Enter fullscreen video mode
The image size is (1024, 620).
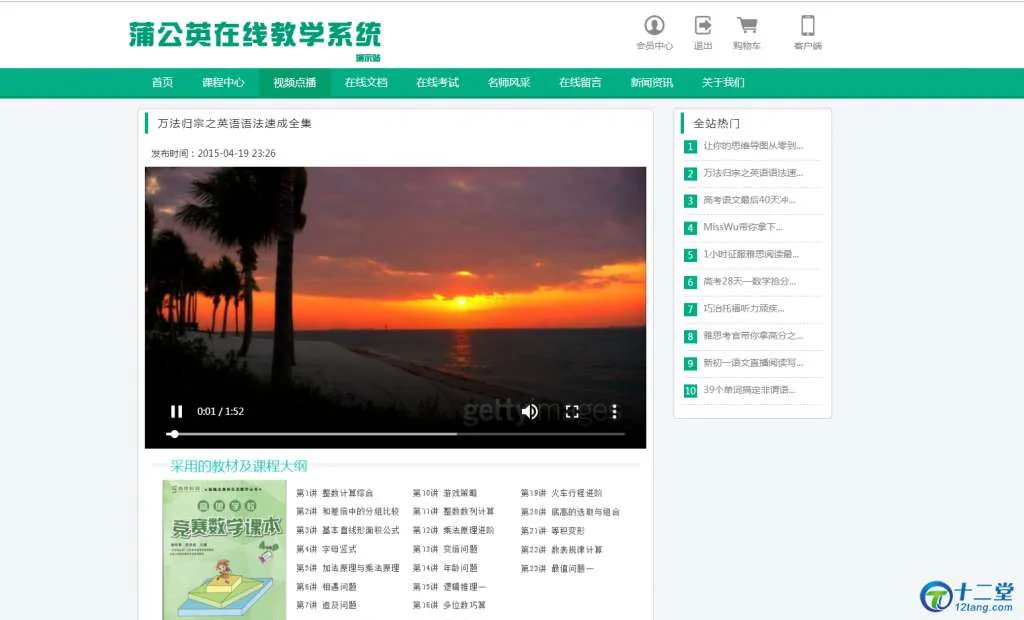click(x=572, y=411)
